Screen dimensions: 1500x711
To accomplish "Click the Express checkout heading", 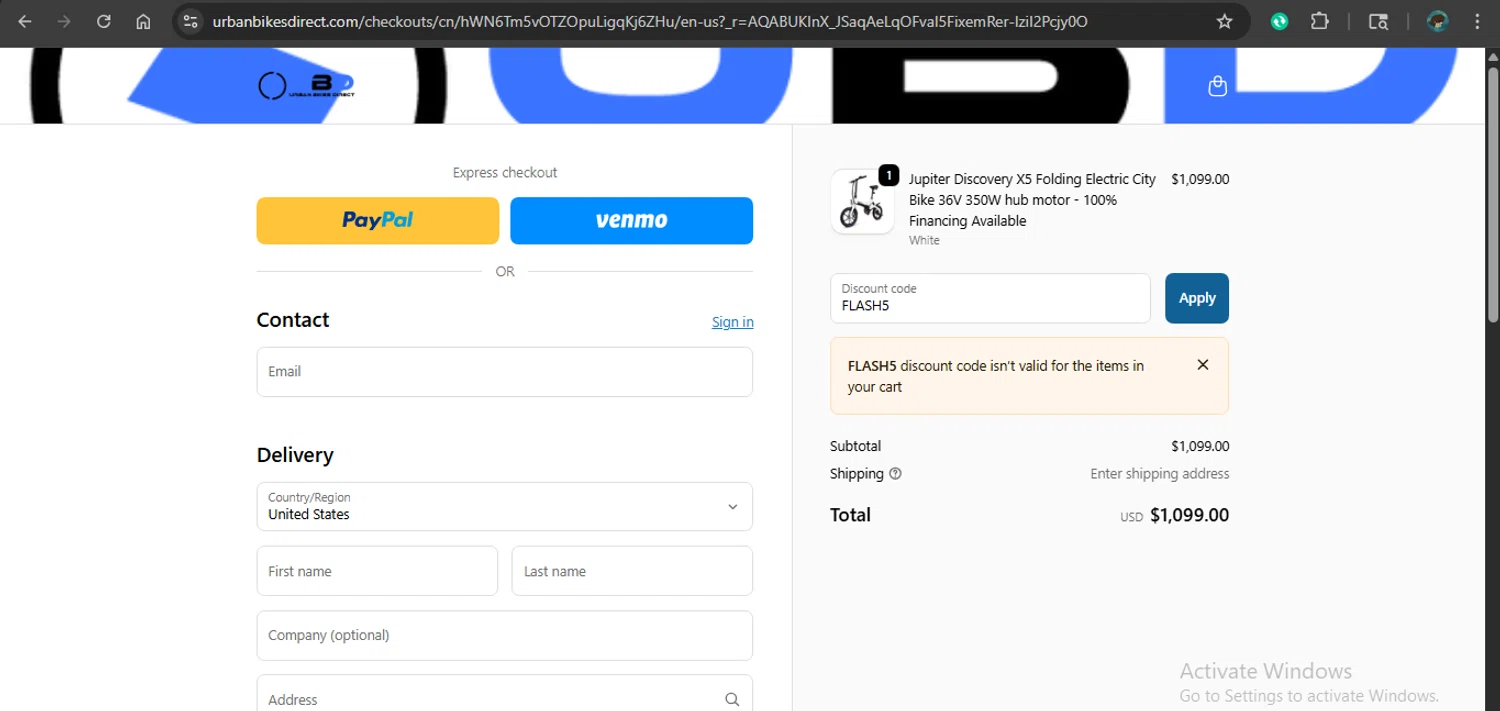I will [505, 172].
